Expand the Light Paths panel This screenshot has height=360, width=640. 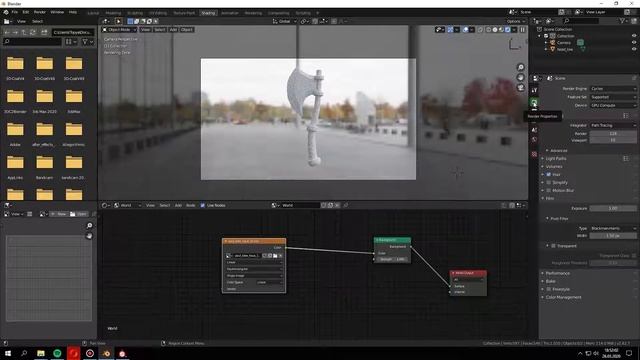tap(556, 158)
